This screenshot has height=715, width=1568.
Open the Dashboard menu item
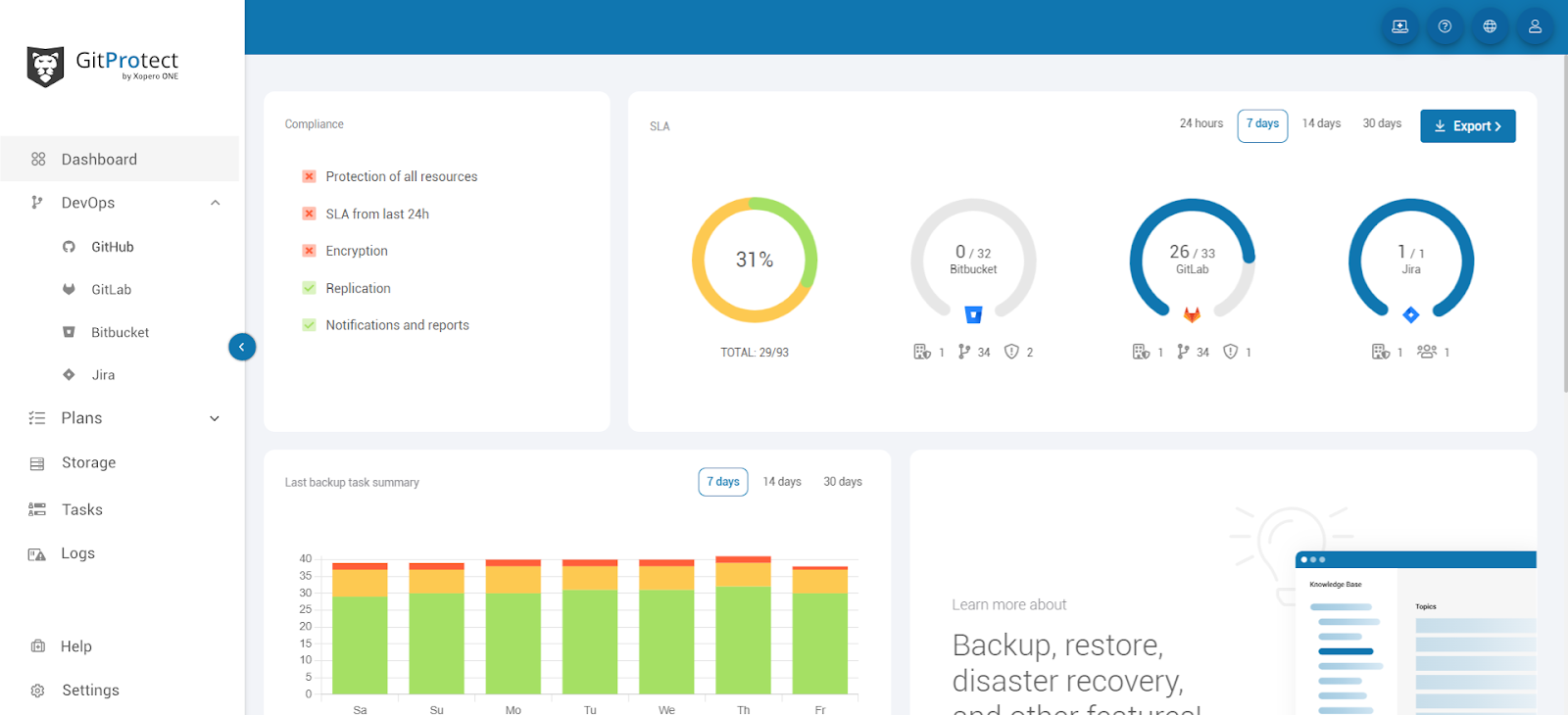[x=120, y=160]
